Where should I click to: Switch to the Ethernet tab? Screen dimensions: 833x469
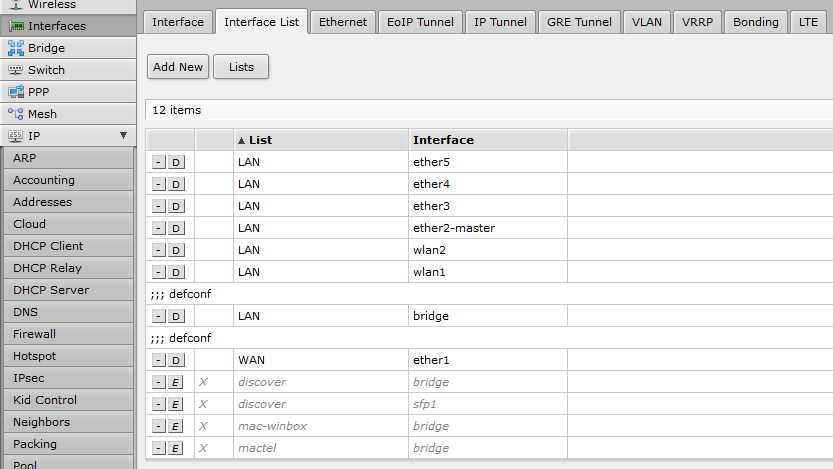coord(343,22)
